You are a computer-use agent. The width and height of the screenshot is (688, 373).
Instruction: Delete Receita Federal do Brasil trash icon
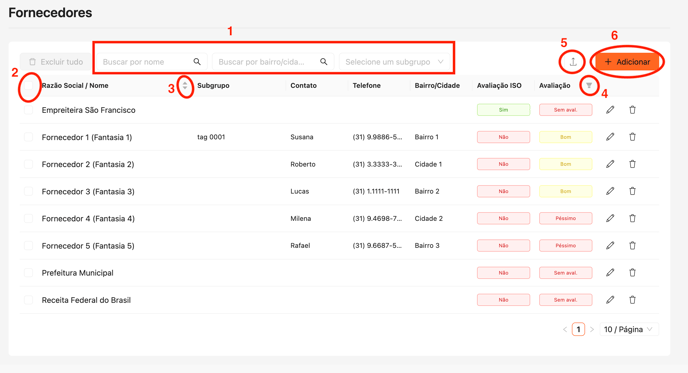point(632,300)
